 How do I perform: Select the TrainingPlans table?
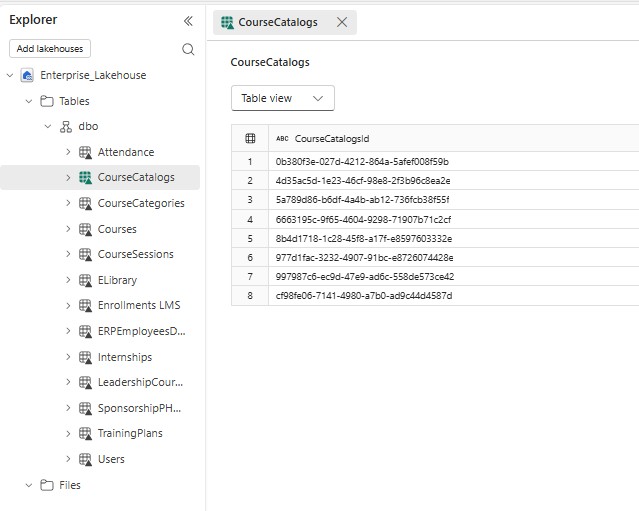(x=130, y=434)
